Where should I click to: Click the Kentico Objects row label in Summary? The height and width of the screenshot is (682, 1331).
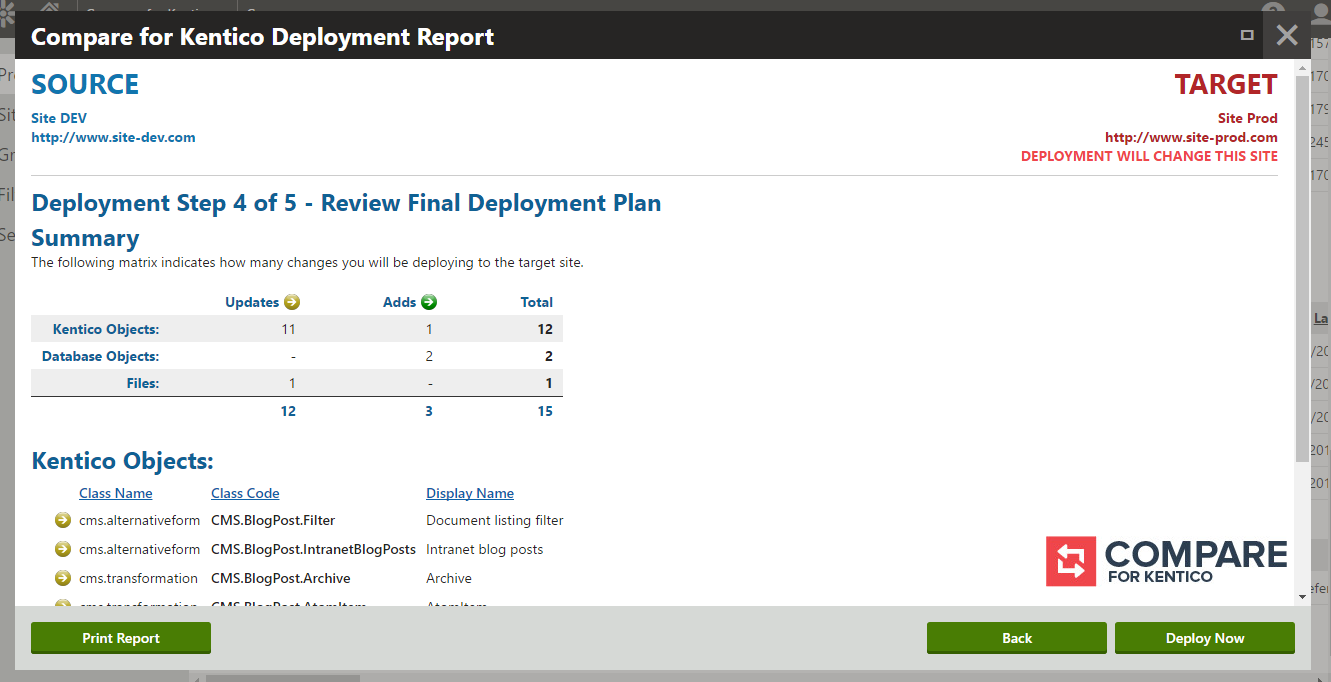106,329
